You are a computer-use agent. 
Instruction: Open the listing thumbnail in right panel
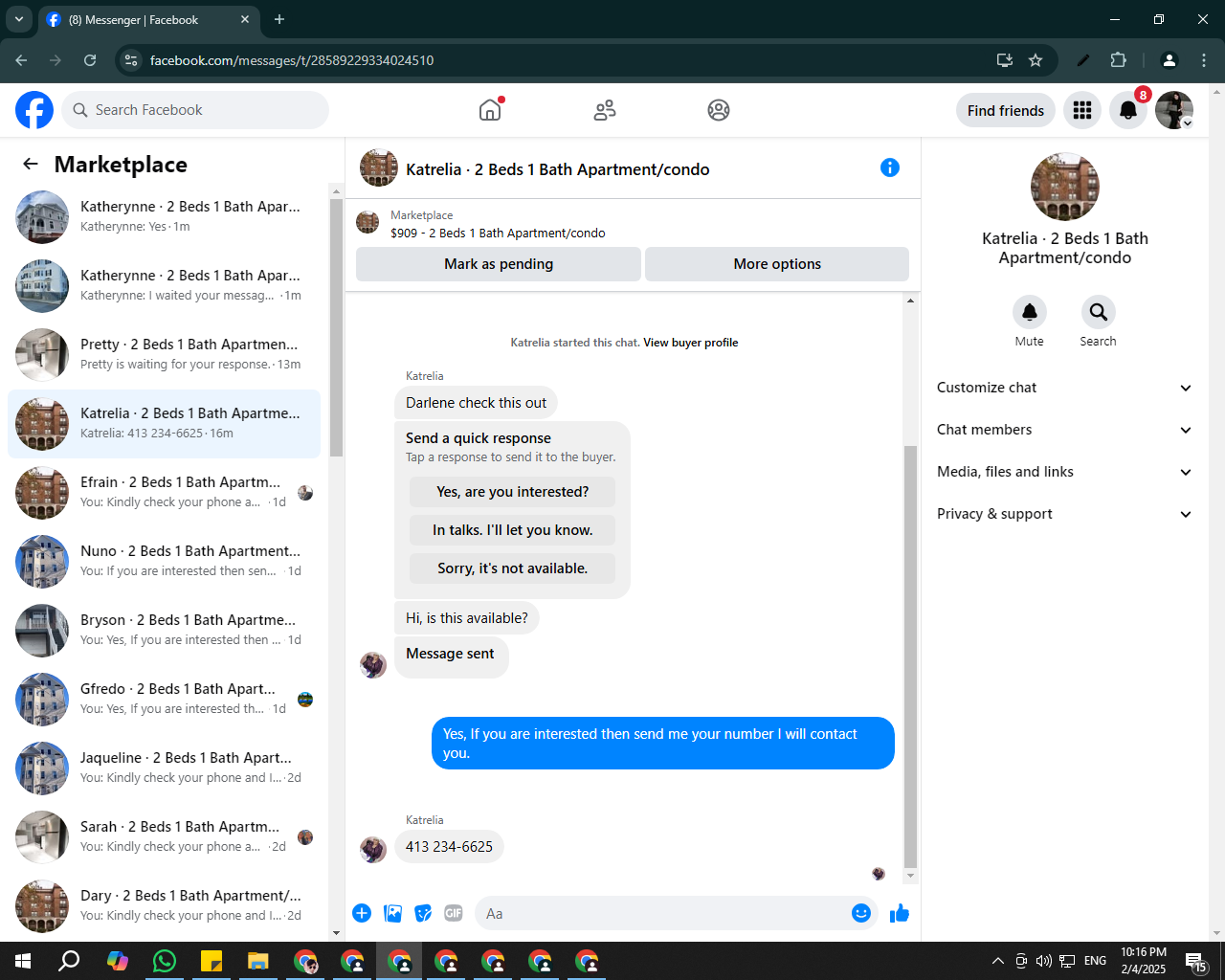[x=1065, y=187]
